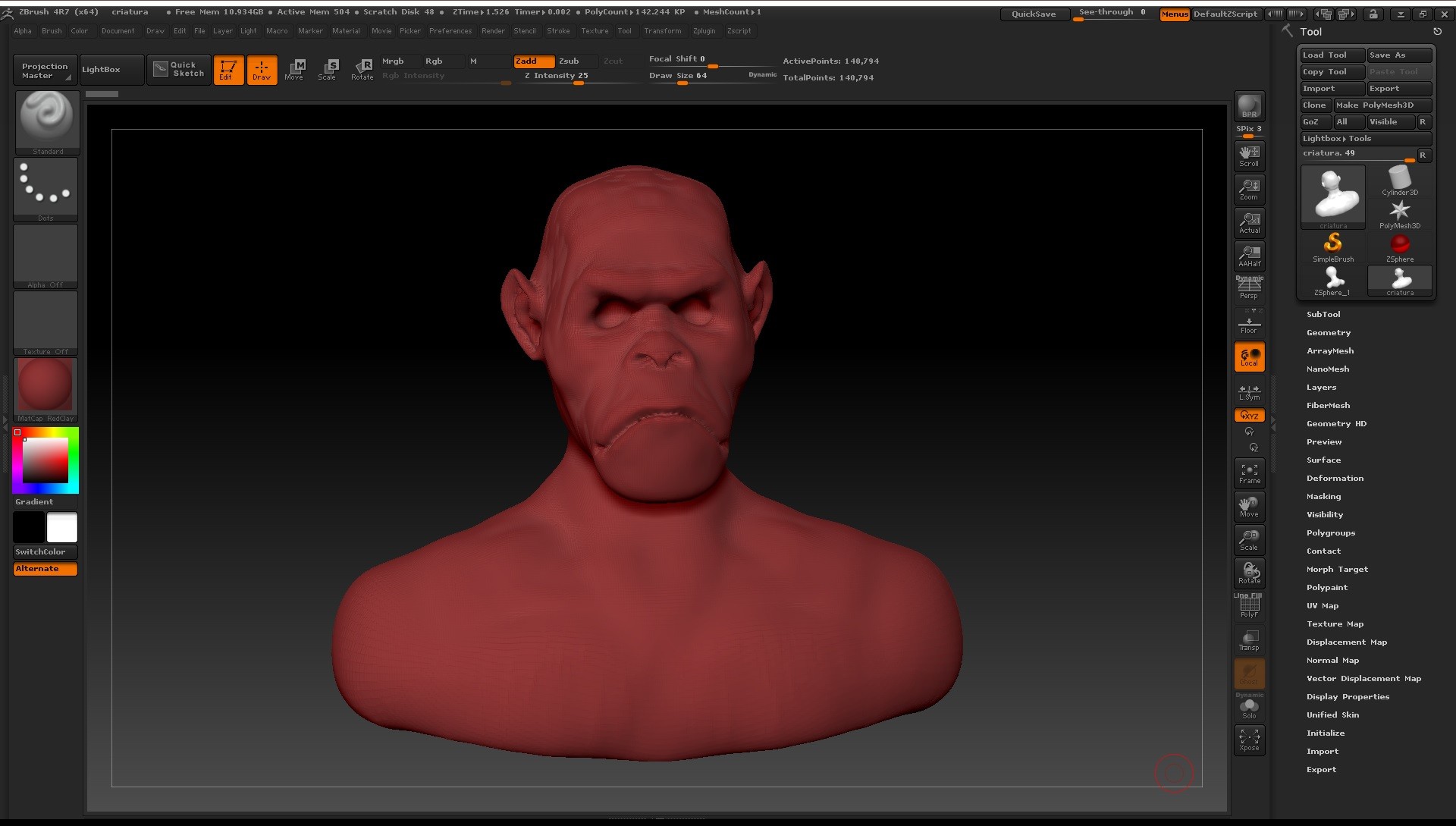Viewport: 1456px width, 826px height.
Task: Expand the SubTool panel
Action: tap(1324, 314)
